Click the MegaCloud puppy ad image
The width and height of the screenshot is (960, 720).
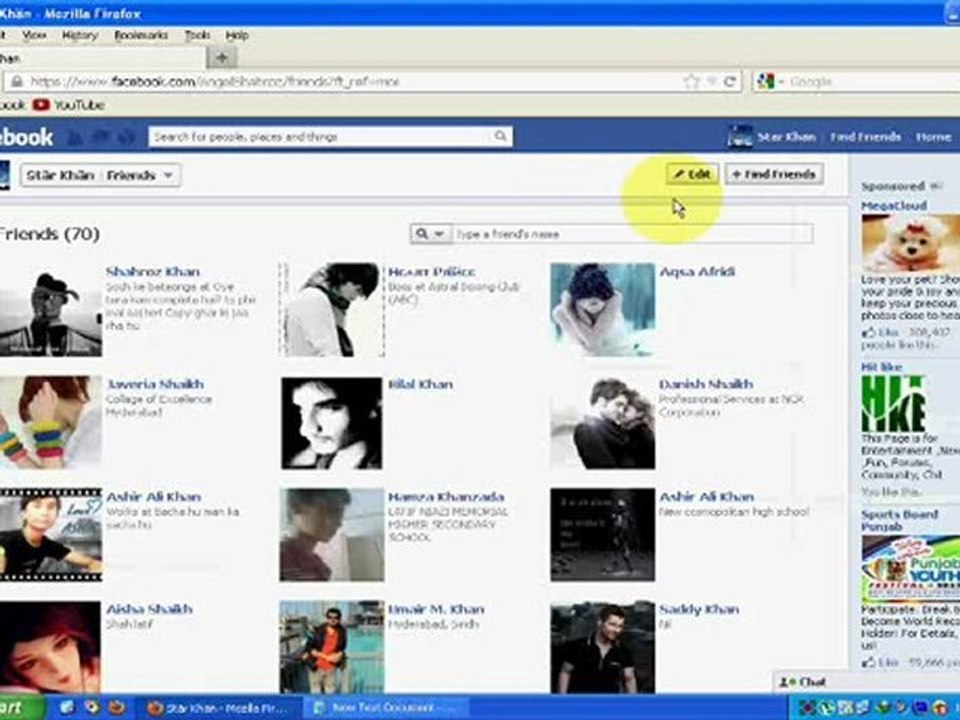(x=910, y=243)
